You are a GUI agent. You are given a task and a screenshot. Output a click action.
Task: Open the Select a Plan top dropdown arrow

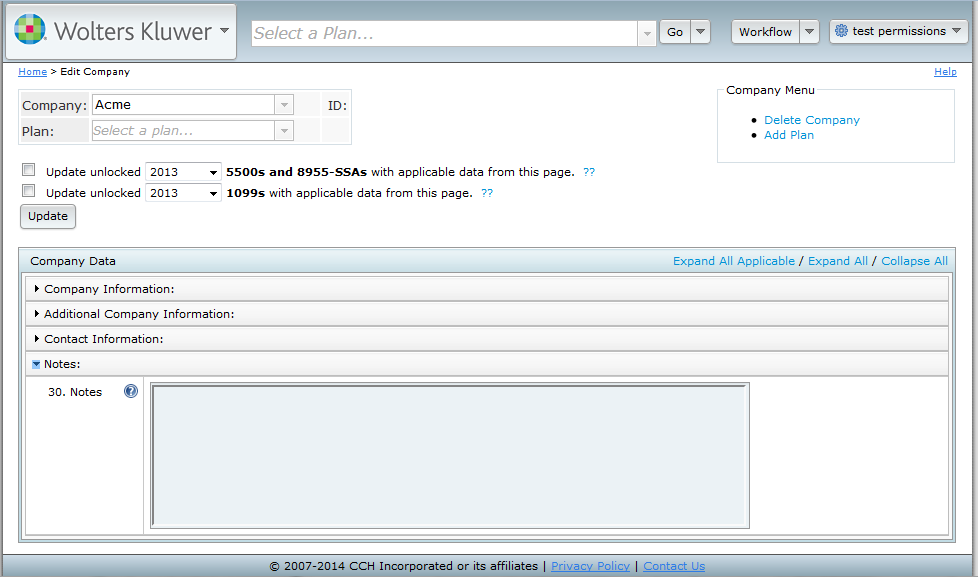pos(647,34)
